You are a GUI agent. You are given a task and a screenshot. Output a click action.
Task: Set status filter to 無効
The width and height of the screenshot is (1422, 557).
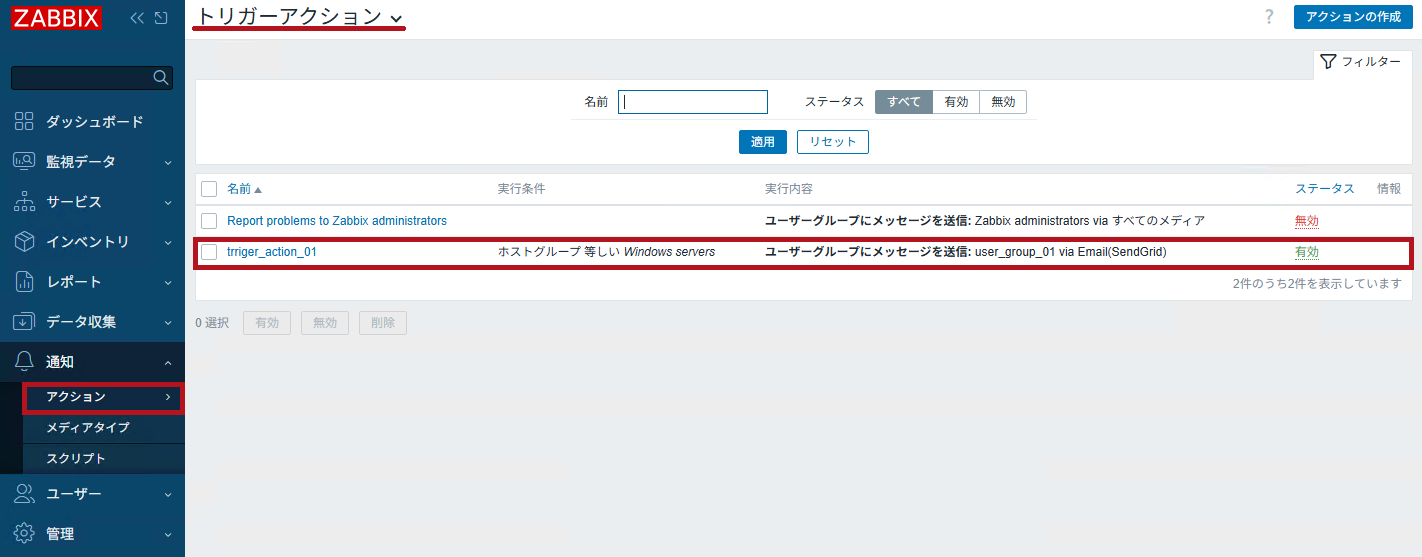[1003, 102]
